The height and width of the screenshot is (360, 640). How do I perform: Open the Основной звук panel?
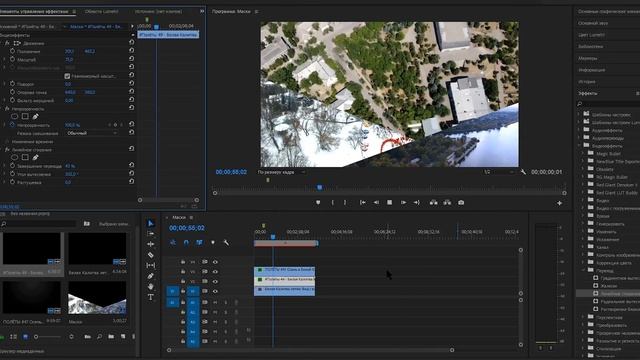pos(593,23)
